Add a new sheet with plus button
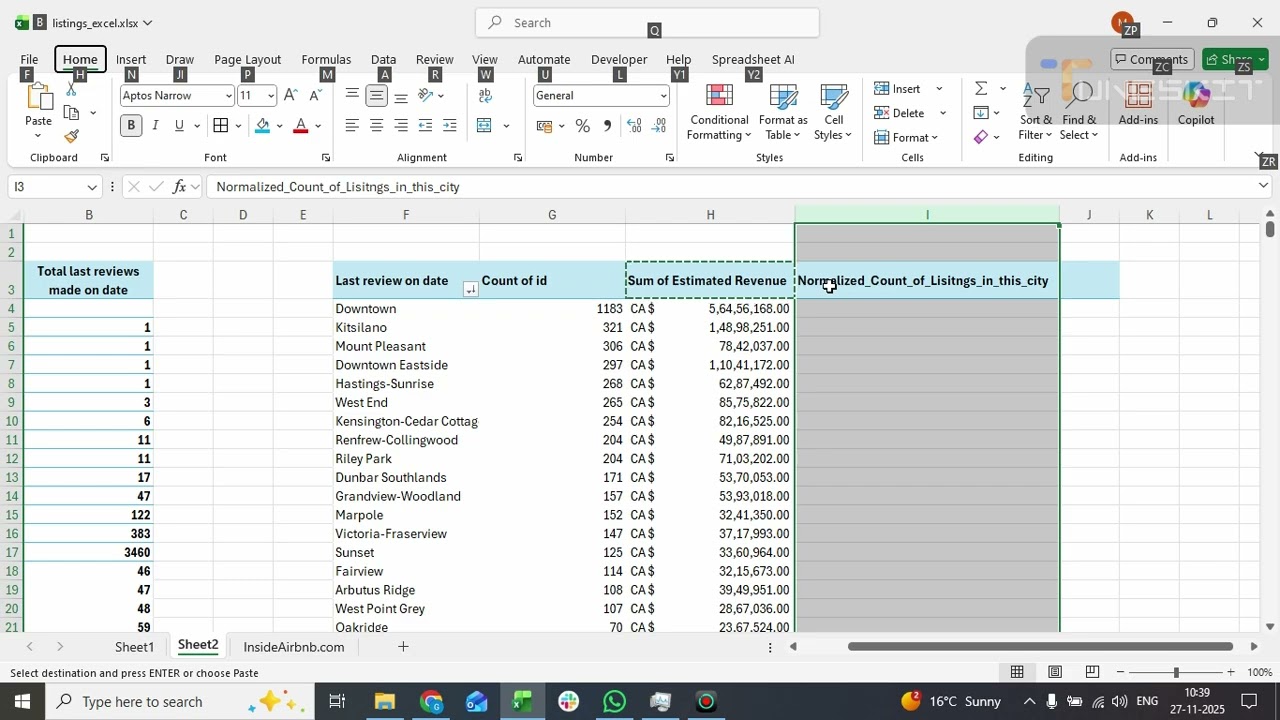The image size is (1280, 720). tap(403, 647)
